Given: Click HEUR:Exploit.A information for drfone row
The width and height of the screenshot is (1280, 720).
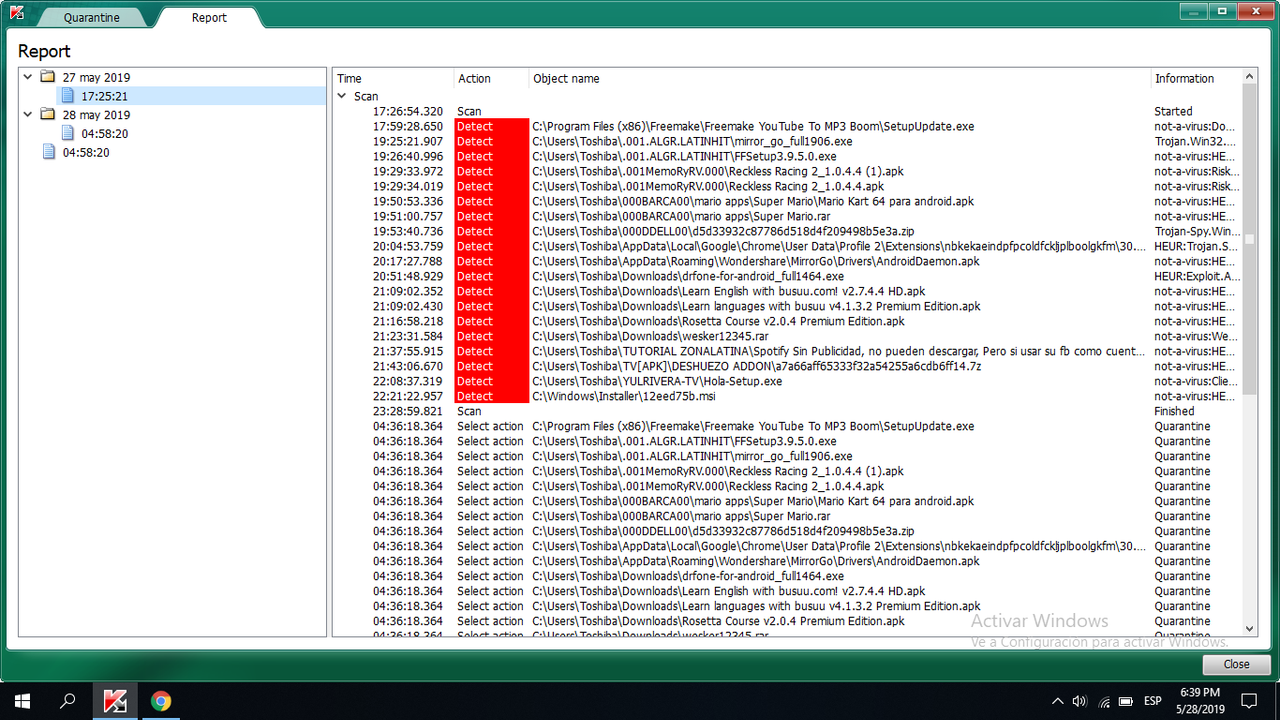Looking at the screenshot, I should 1197,276.
